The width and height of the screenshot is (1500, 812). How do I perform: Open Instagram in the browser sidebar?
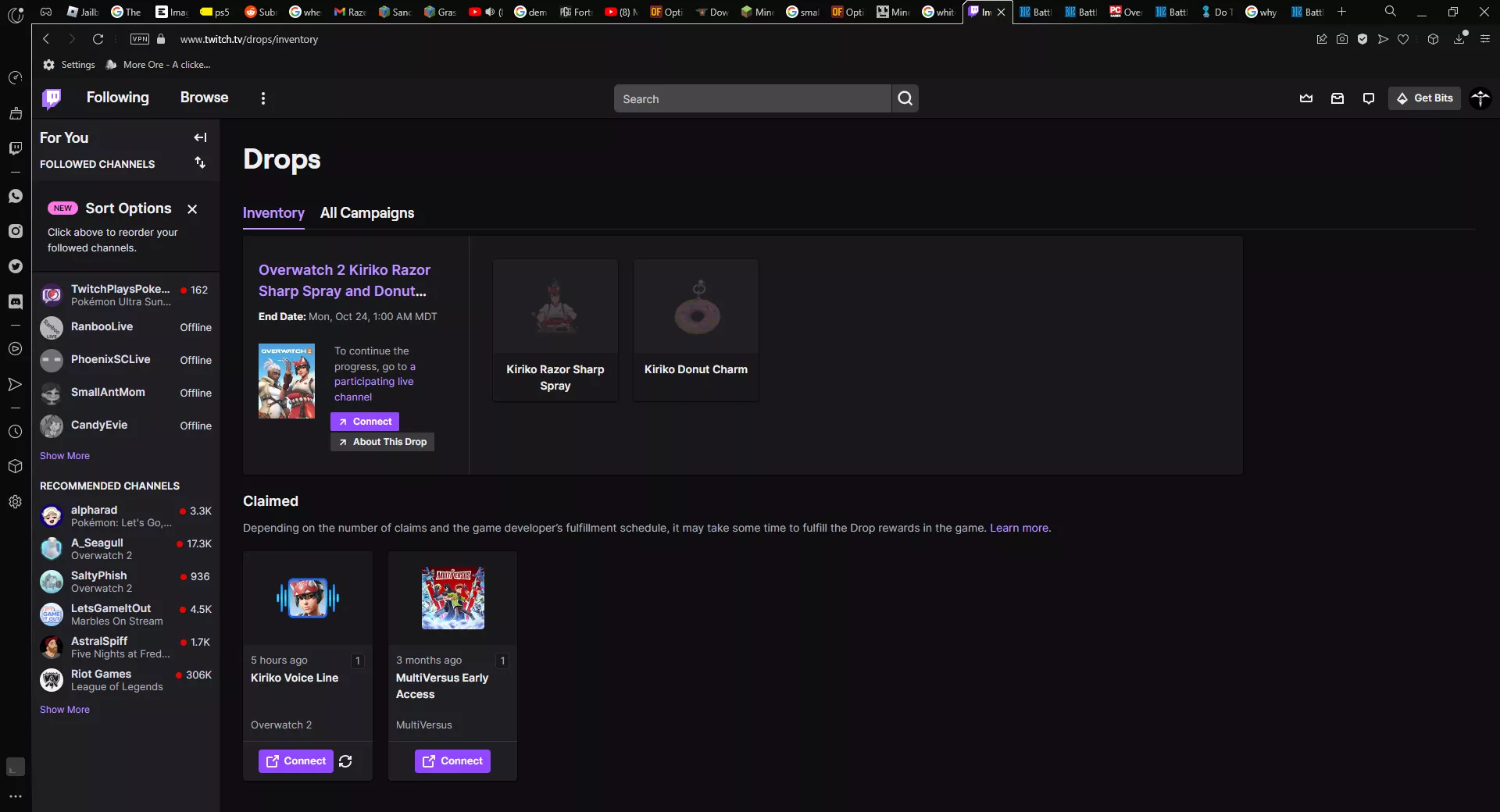(x=15, y=231)
